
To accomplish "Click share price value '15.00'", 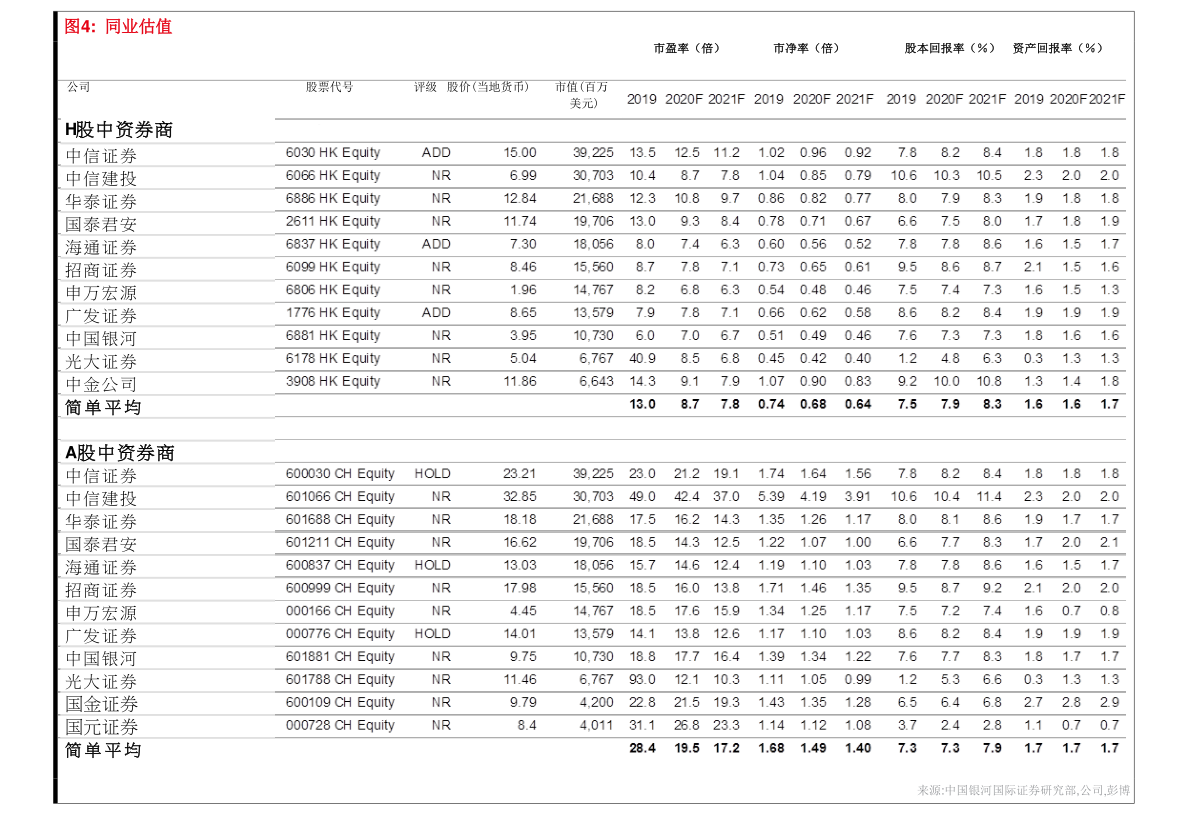I will (x=520, y=153).
